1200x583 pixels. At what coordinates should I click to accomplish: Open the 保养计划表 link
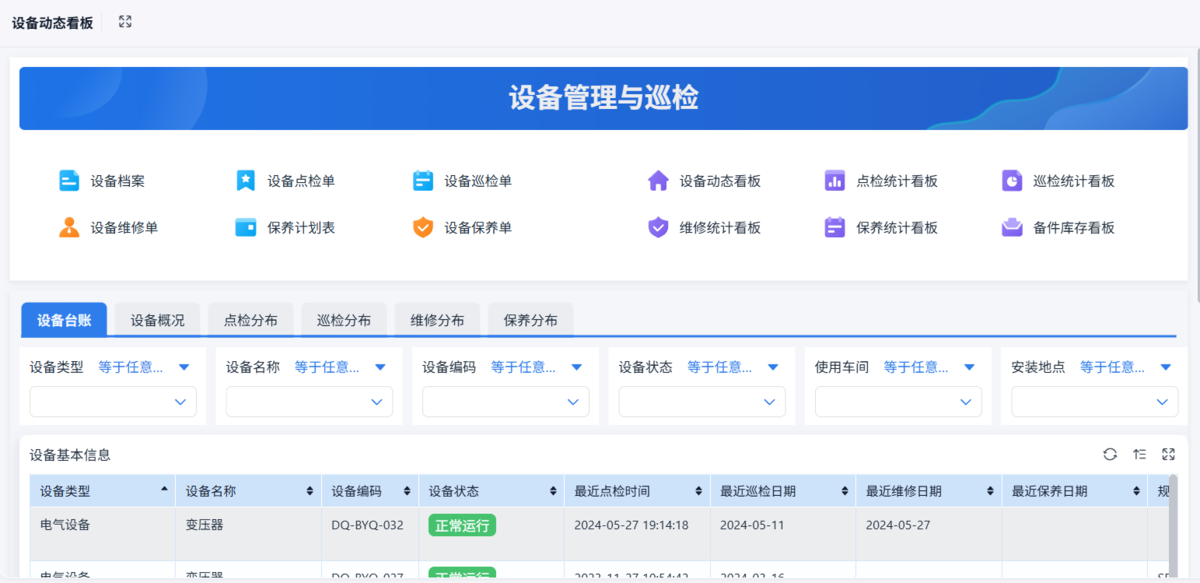point(300,227)
